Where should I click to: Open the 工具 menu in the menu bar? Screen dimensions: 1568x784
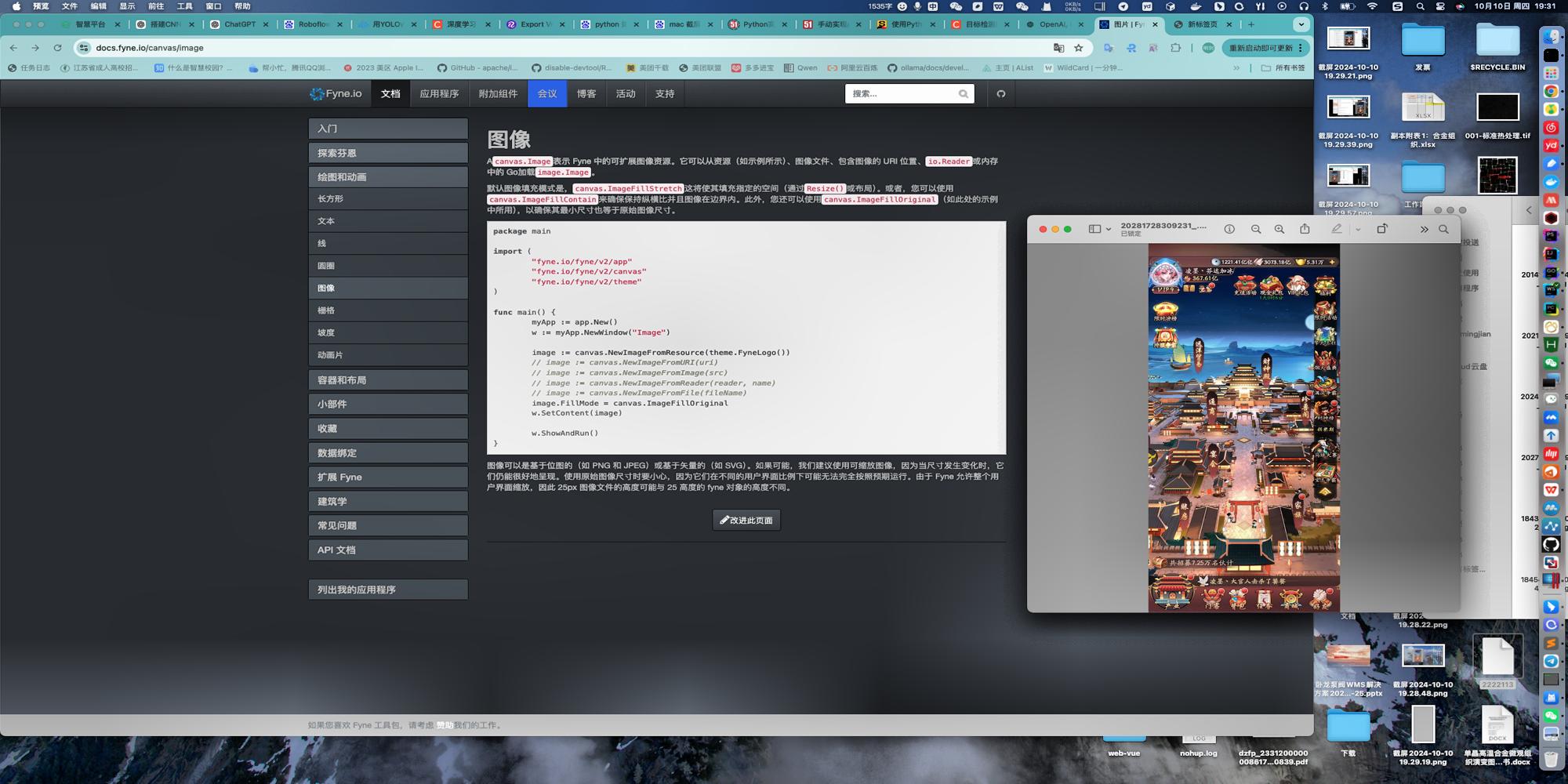pyautogui.click(x=184, y=6)
